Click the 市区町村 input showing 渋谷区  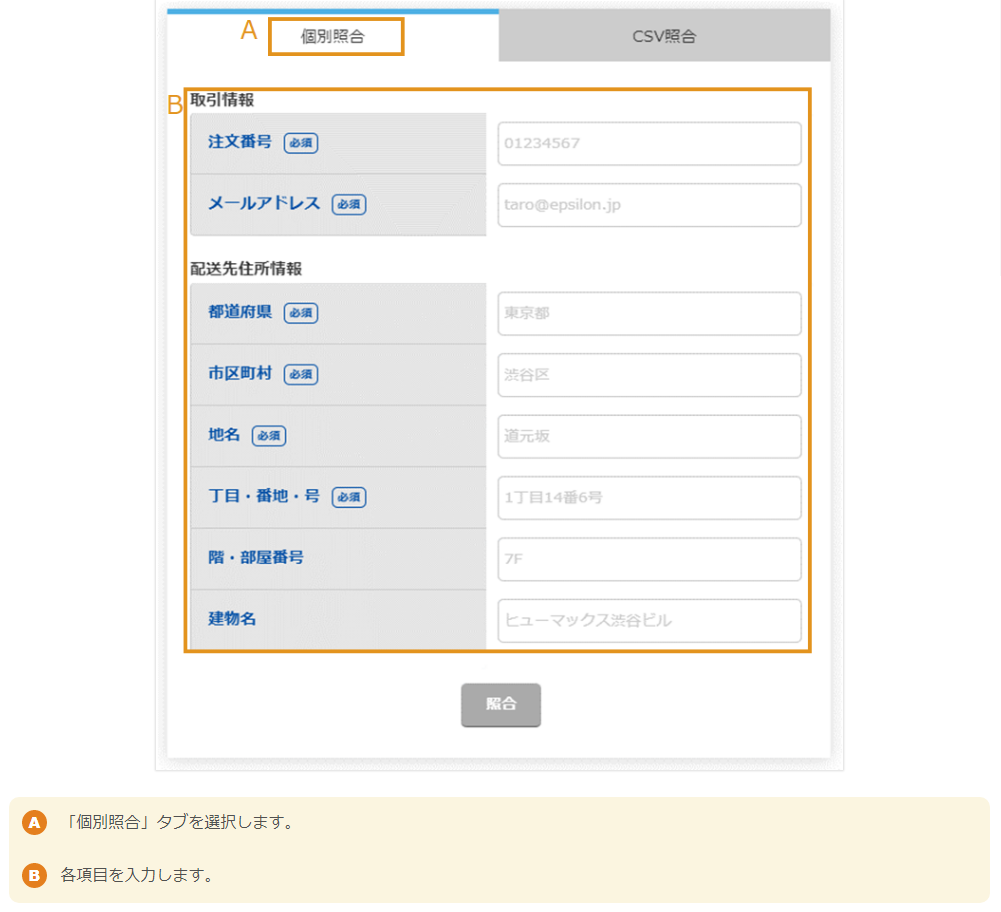click(x=648, y=375)
